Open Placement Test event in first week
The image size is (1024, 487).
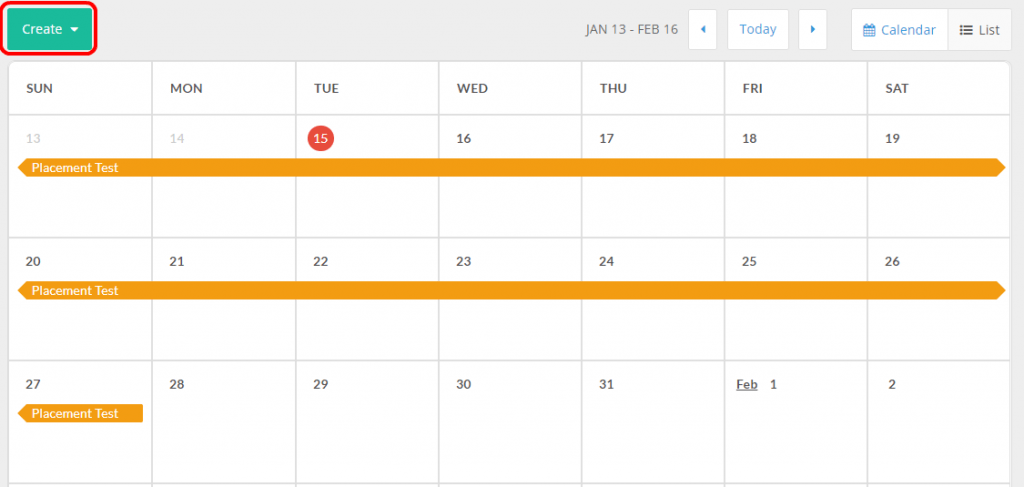[x=510, y=168]
